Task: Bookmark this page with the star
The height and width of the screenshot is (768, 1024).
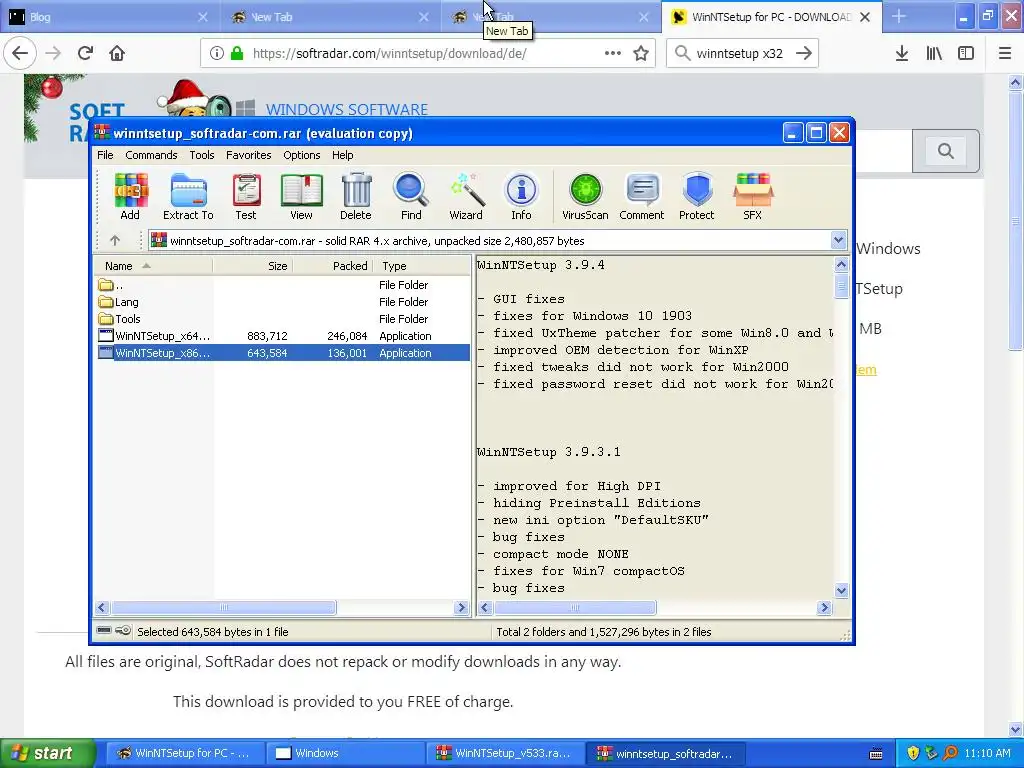Action: point(641,53)
